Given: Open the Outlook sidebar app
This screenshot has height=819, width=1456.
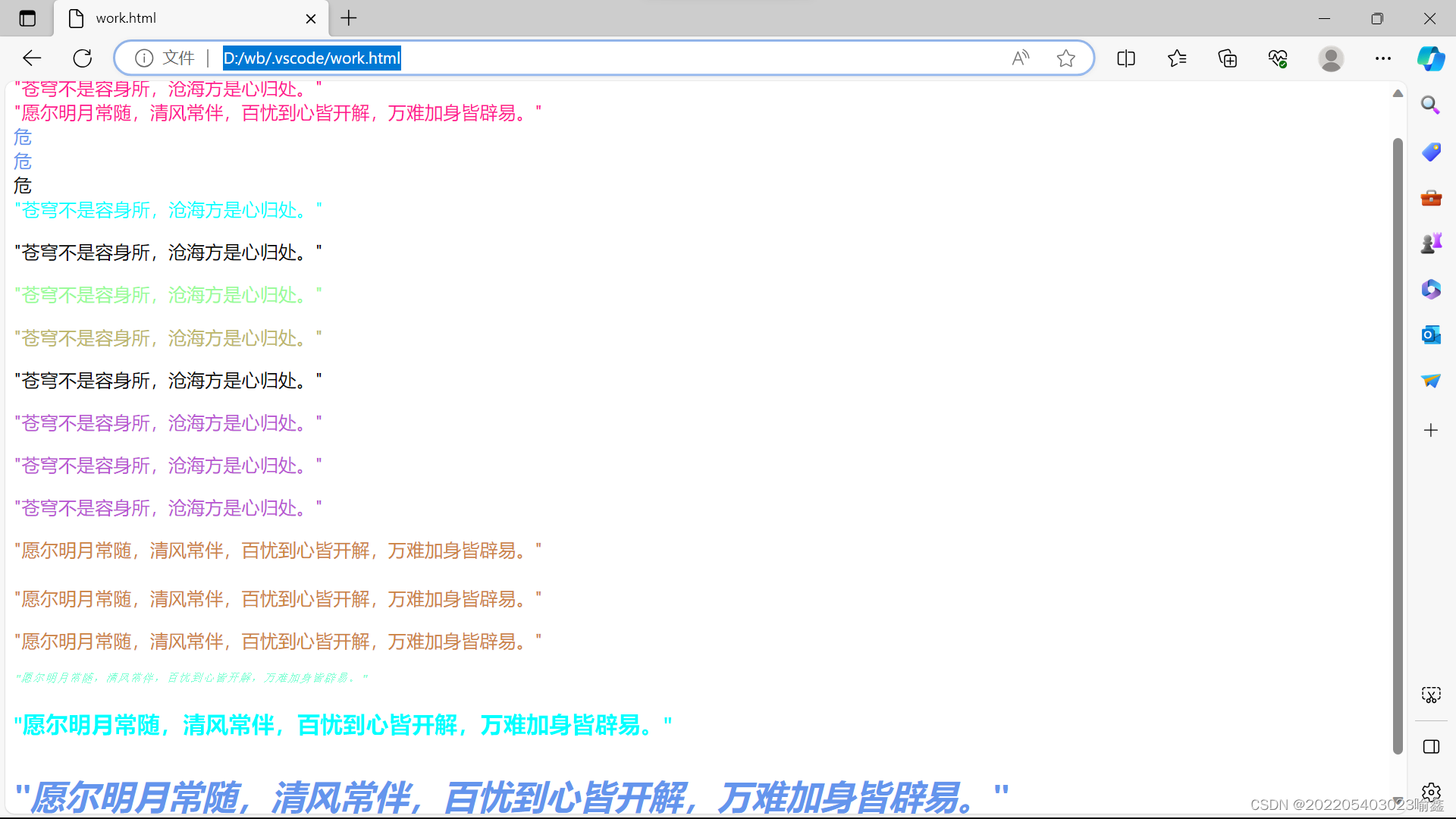Looking at the screenshot, I should [1430, 334].
